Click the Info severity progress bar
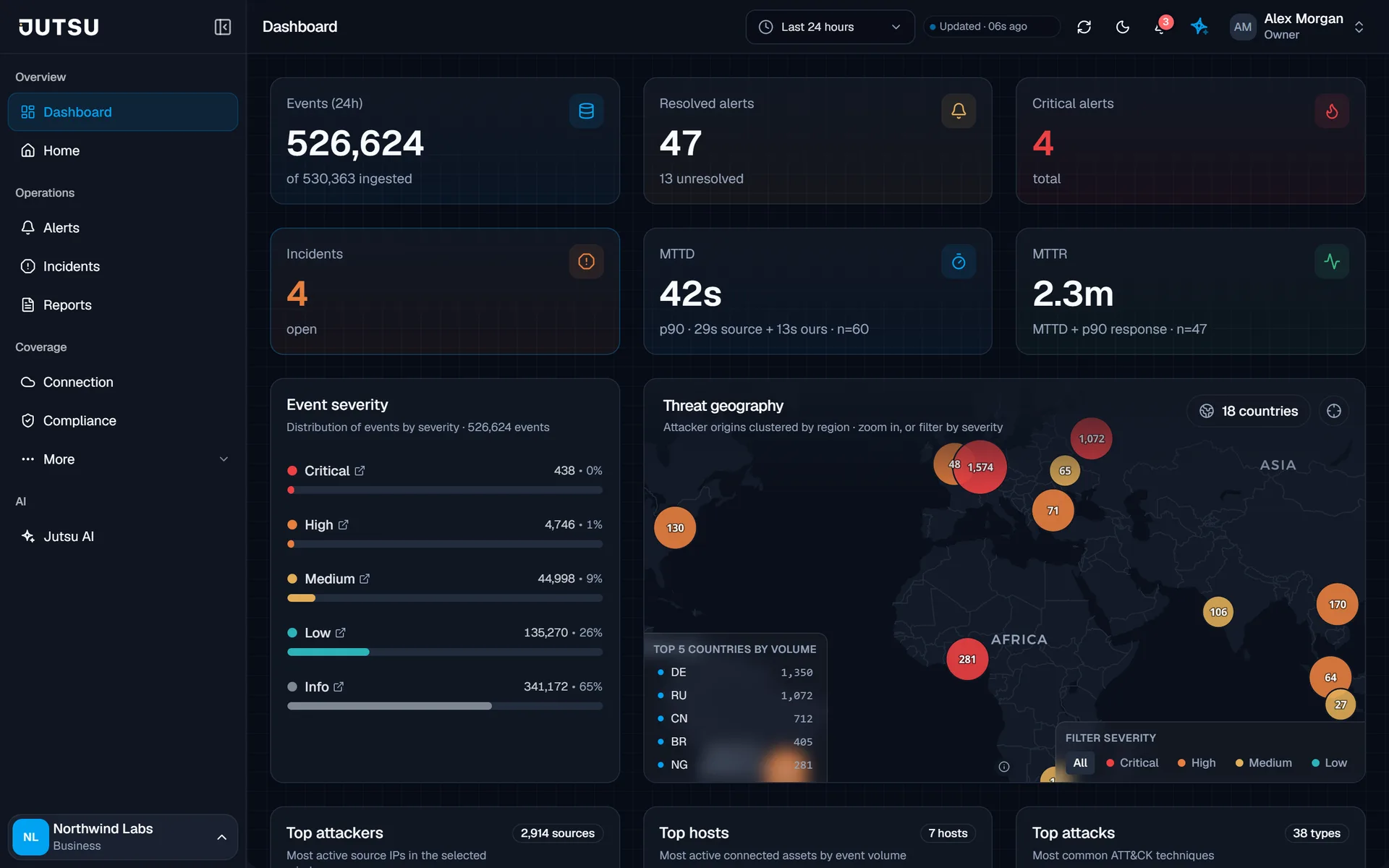 tap(445, 706)
